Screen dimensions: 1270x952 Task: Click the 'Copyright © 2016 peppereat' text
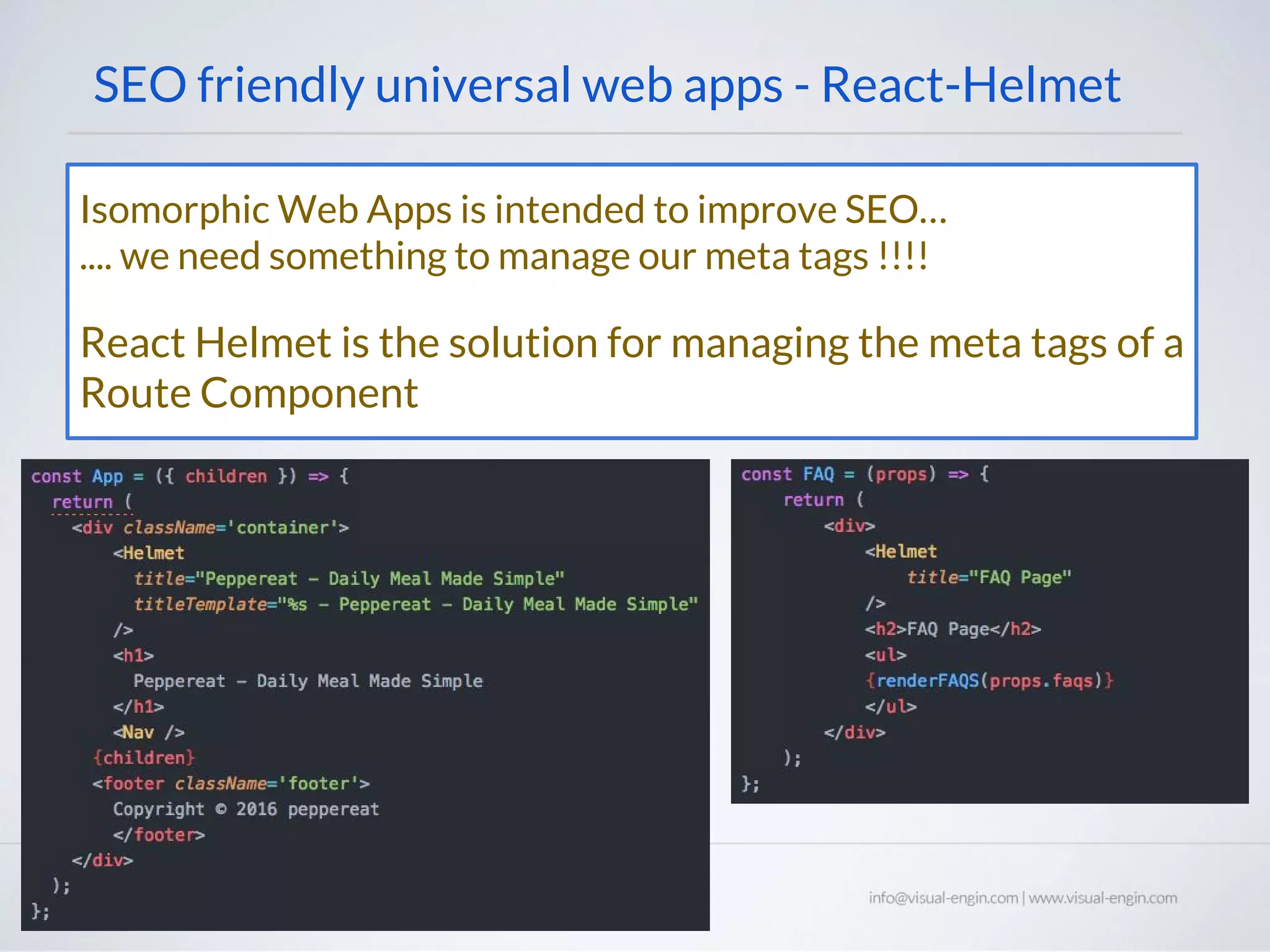[x=246, y=809]
